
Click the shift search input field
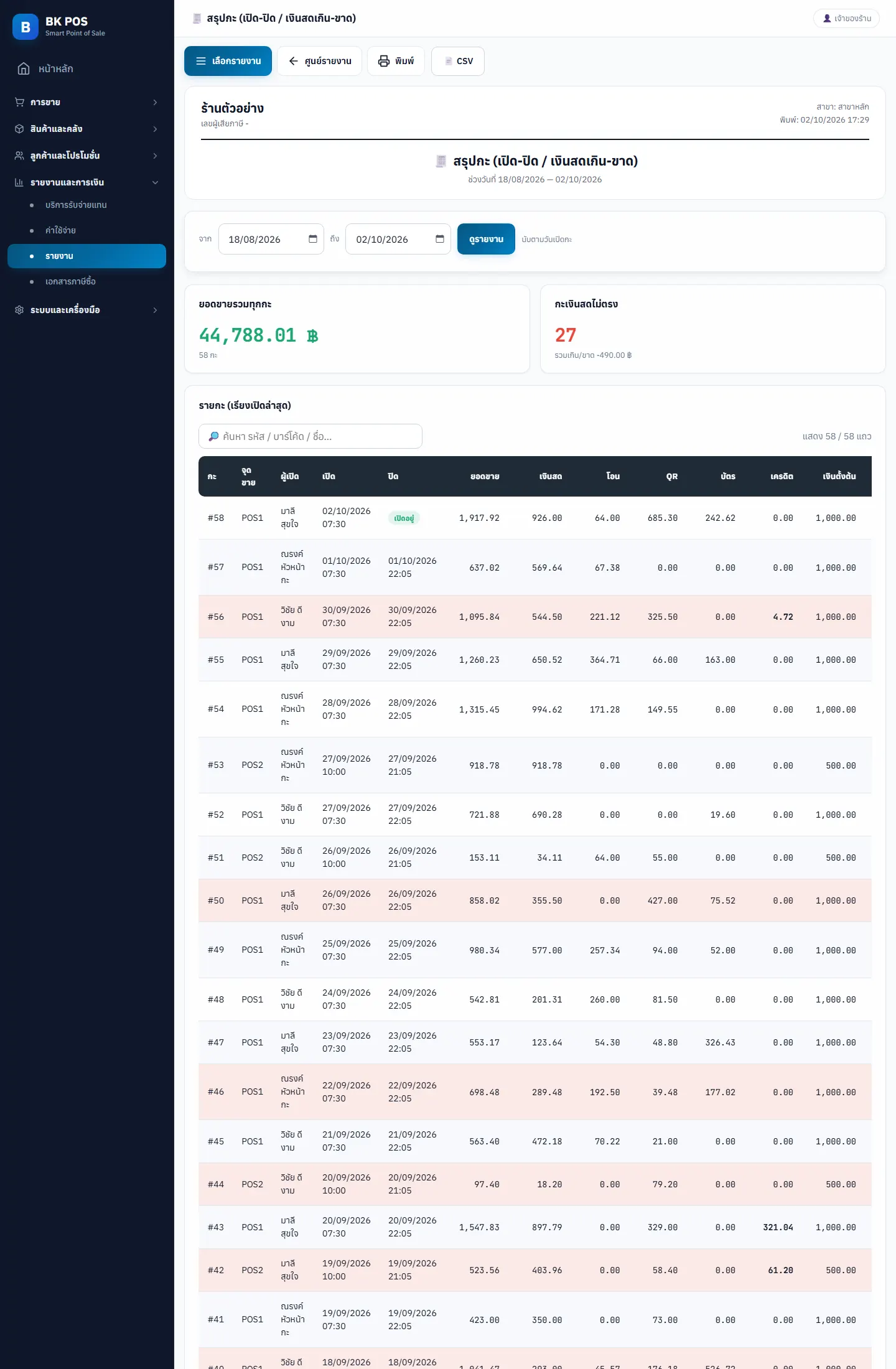point(310,436)
